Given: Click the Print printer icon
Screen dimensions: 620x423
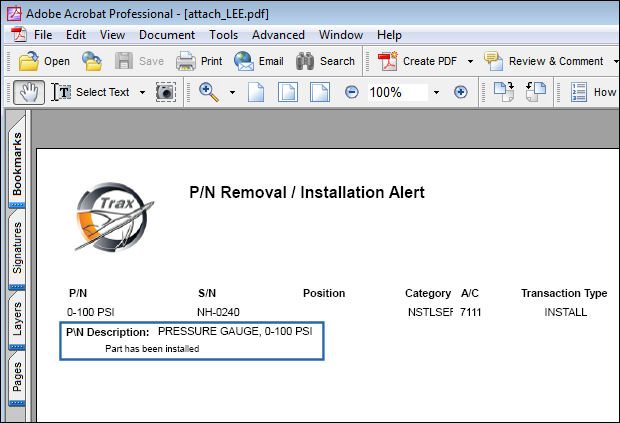Looking at the screenshot, I should coord(185,61).
